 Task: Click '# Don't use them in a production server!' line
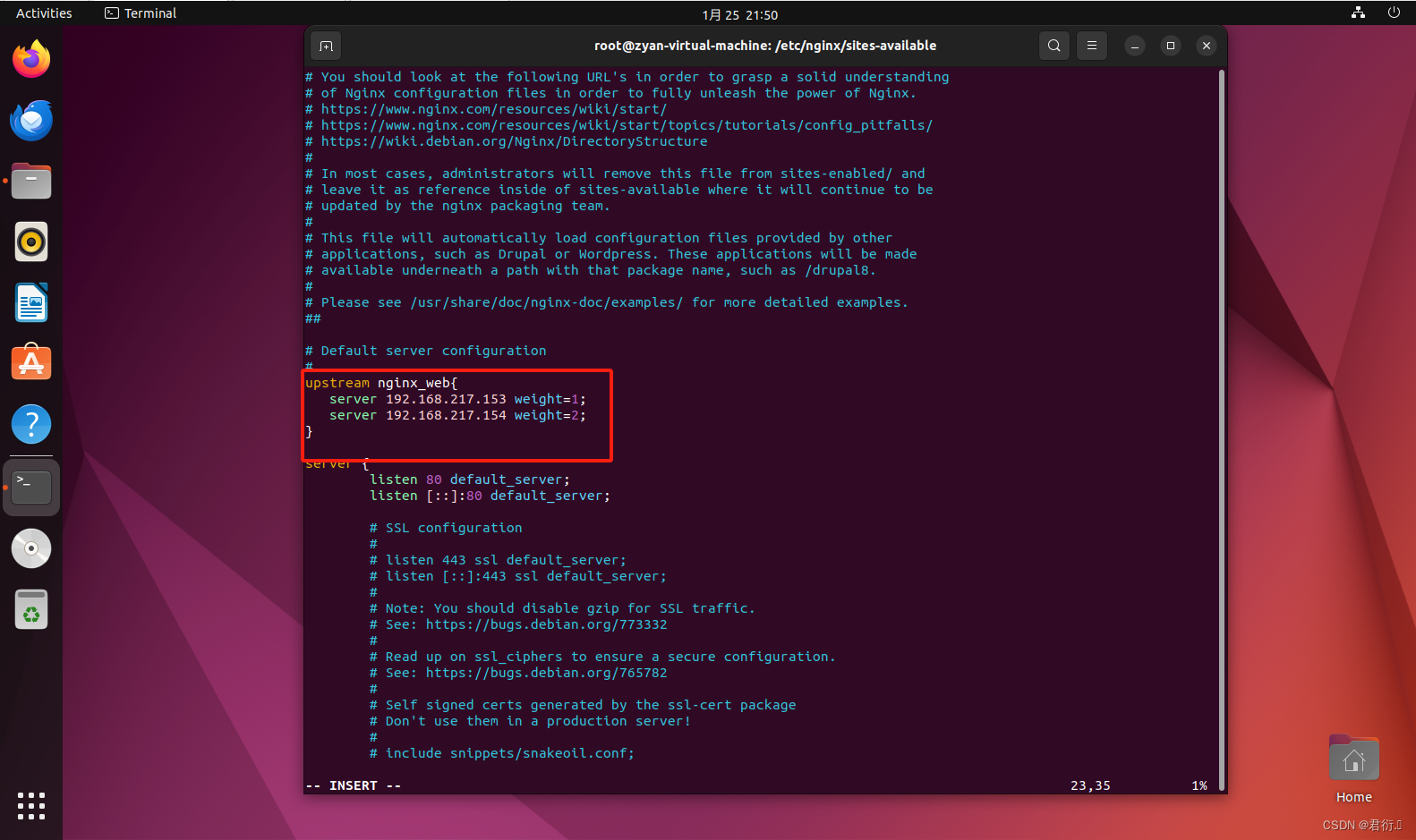(530, 721)
